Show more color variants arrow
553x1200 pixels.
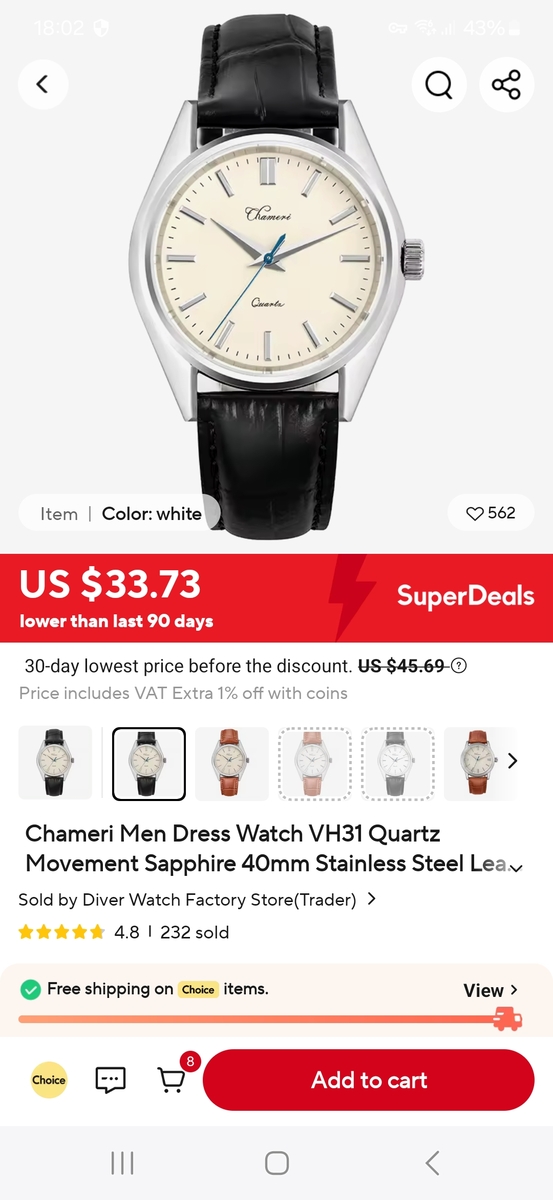click(513, 761)
